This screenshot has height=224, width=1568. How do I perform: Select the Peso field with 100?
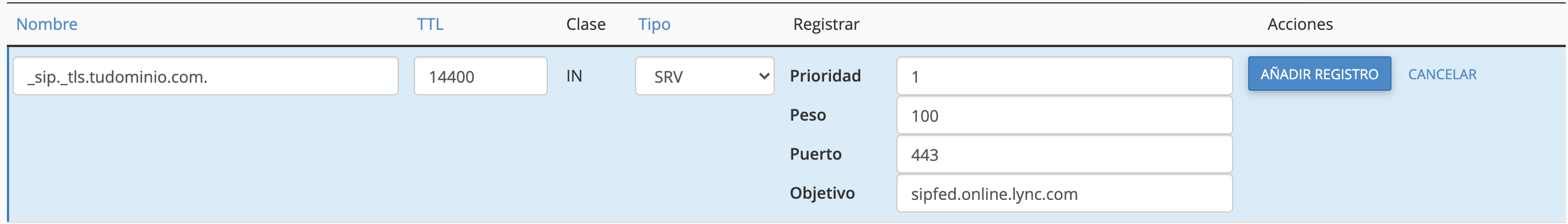point(1064,115)
